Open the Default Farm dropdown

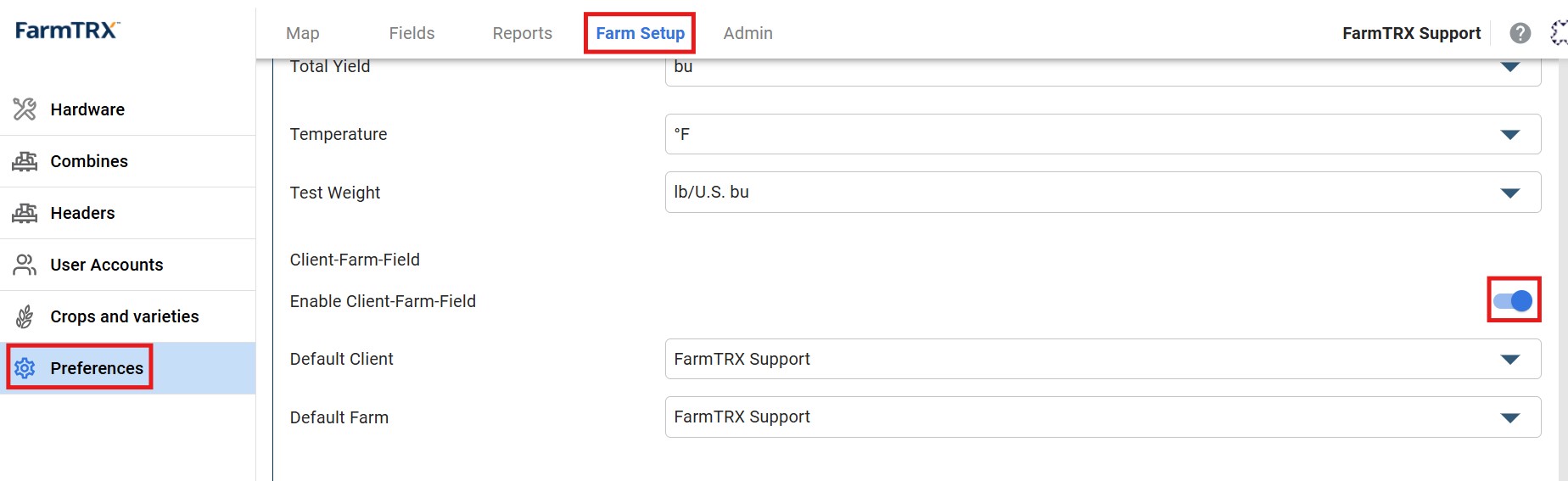coord(1103,417)
